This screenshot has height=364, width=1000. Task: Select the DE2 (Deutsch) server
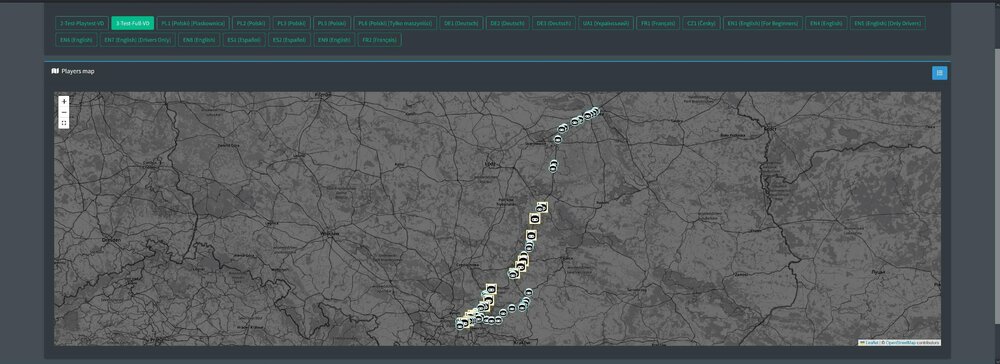507,23
